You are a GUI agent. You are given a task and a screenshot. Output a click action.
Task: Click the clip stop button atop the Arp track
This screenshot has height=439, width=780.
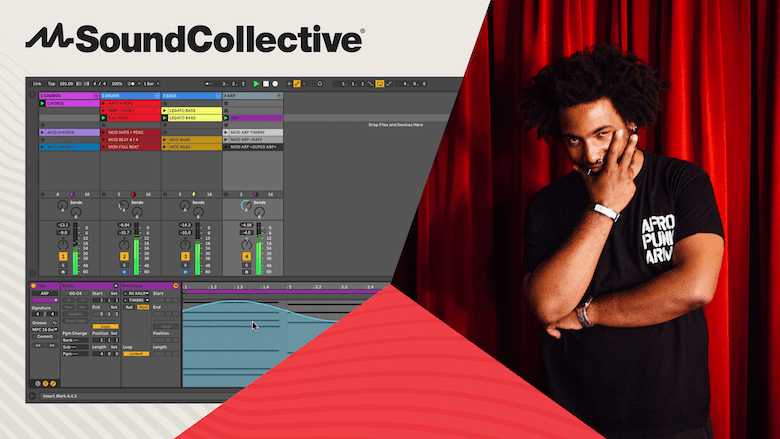pos(226,103)
